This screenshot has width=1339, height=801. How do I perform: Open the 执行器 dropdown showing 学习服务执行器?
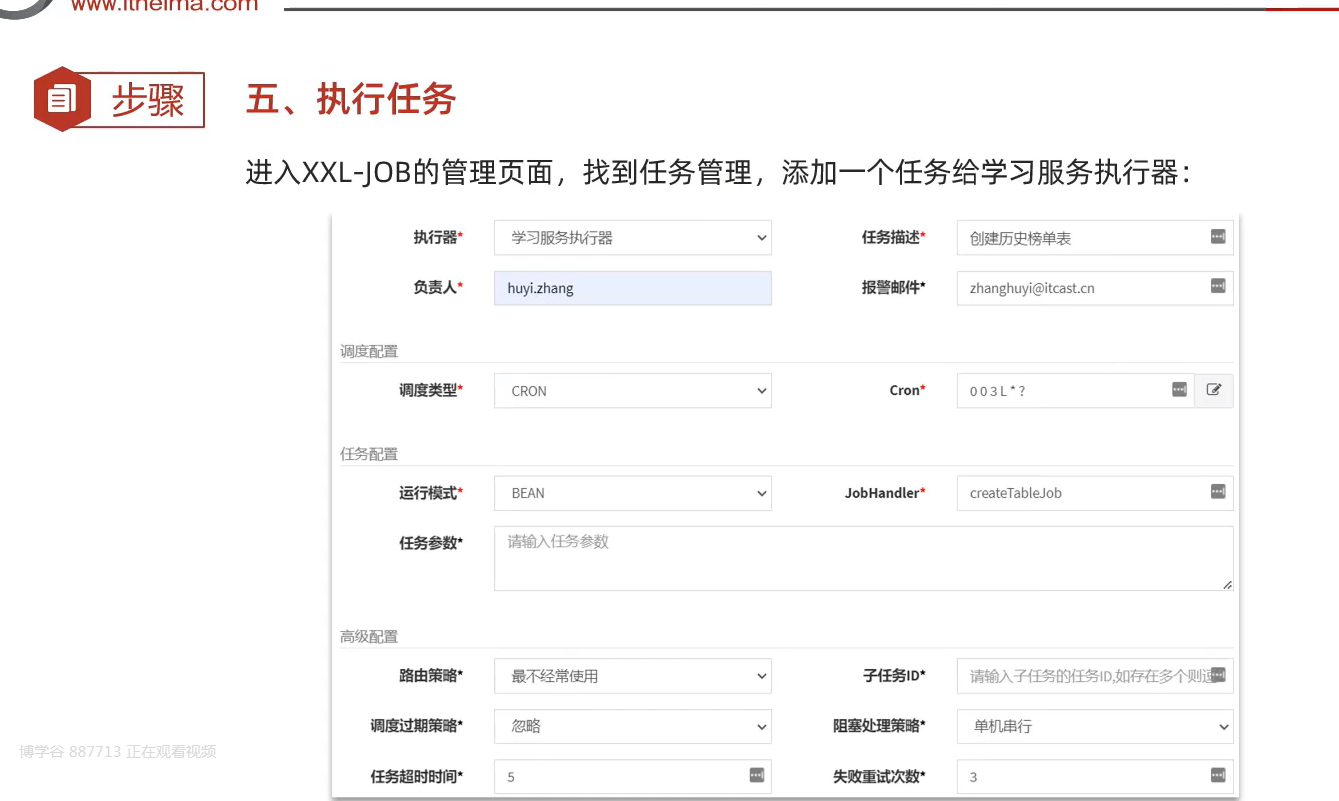click(633, 238)
